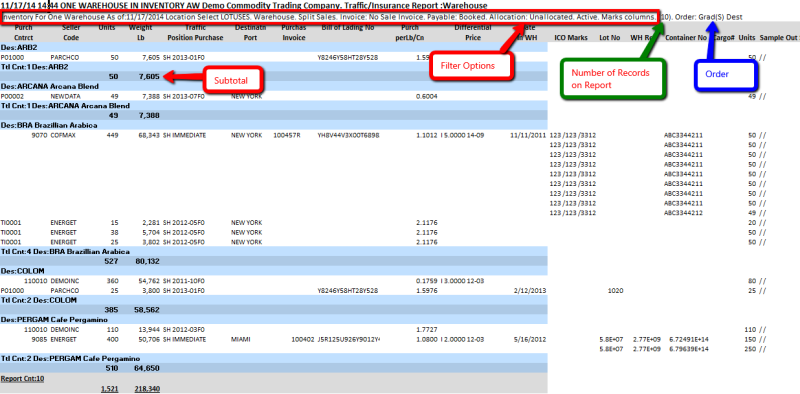Click bill of lading YH8V44V3X00T6898
This screenshot has width=800, height=394.
[x=348, y=135]
